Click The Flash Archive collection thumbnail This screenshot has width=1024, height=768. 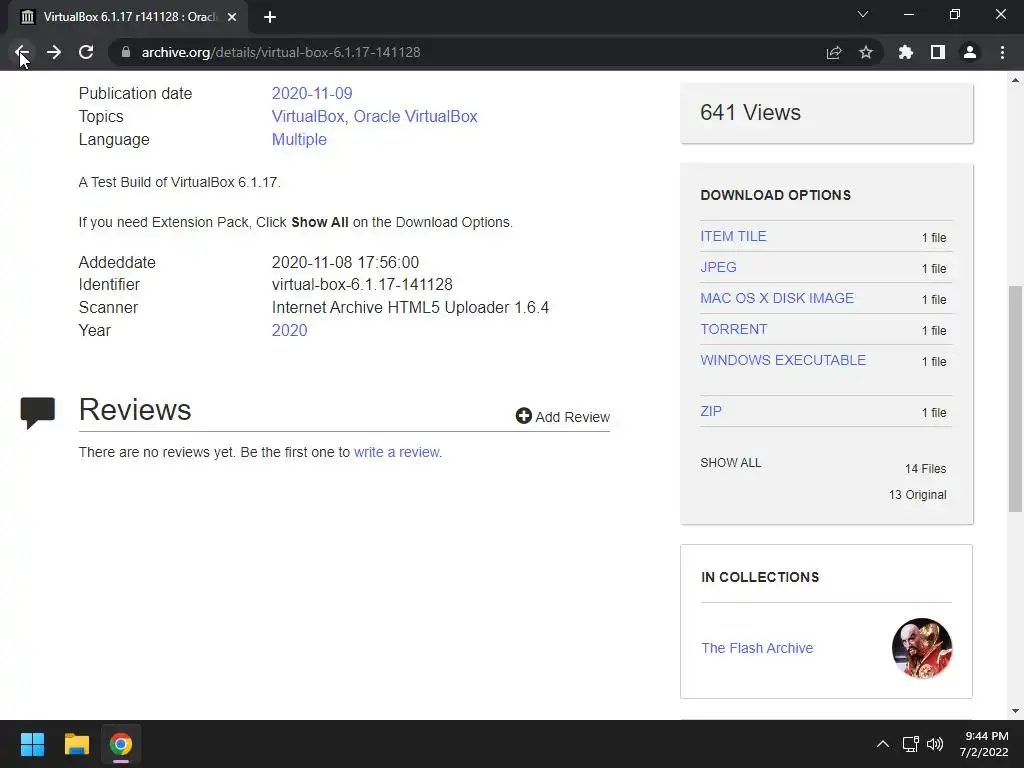(x=922, y=648)
